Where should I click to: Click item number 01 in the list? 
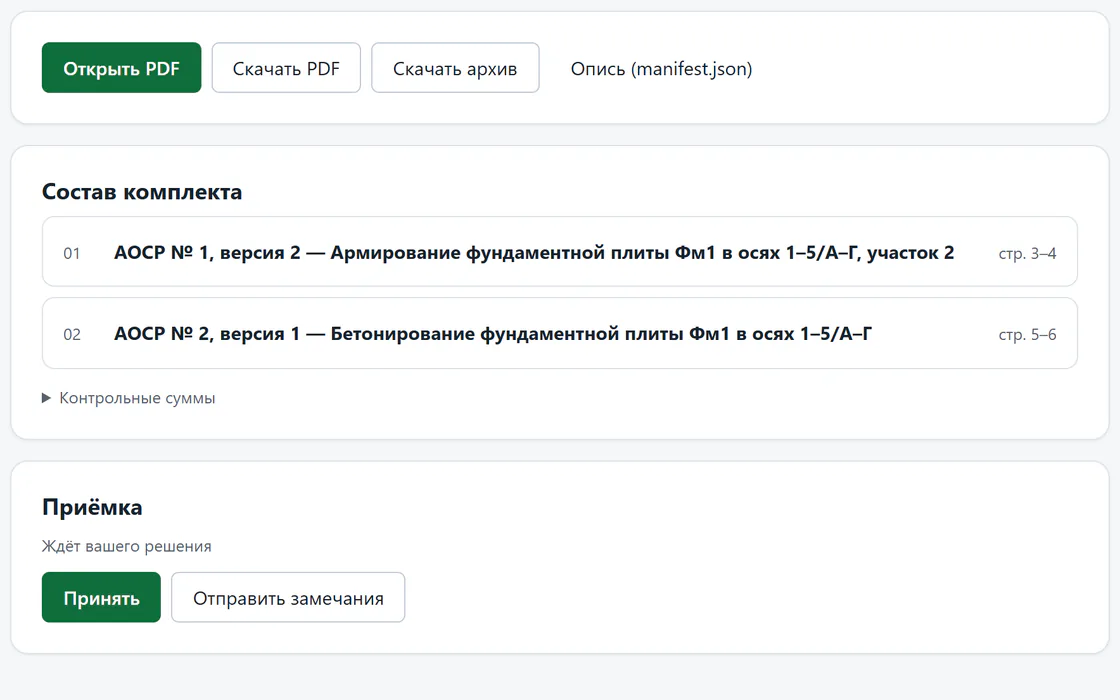[x=71, y=254]
